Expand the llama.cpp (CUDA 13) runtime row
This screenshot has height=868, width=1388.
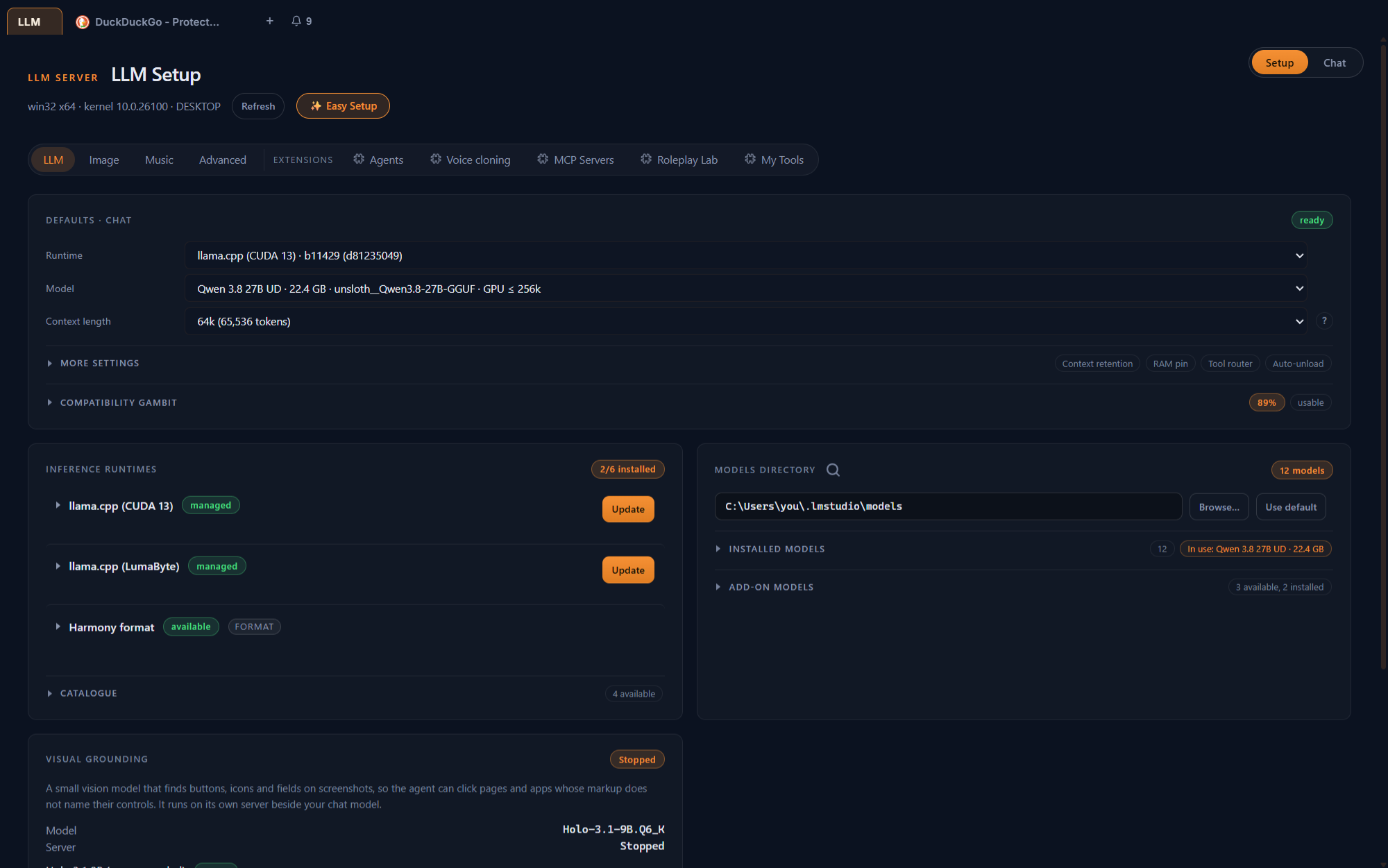[58, 505]
